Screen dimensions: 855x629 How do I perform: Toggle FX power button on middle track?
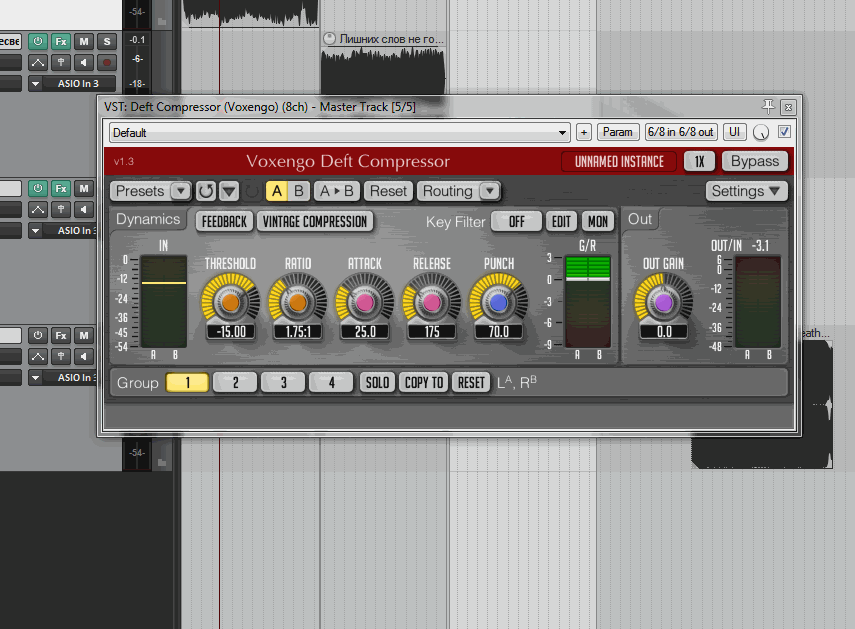[38, 189]
